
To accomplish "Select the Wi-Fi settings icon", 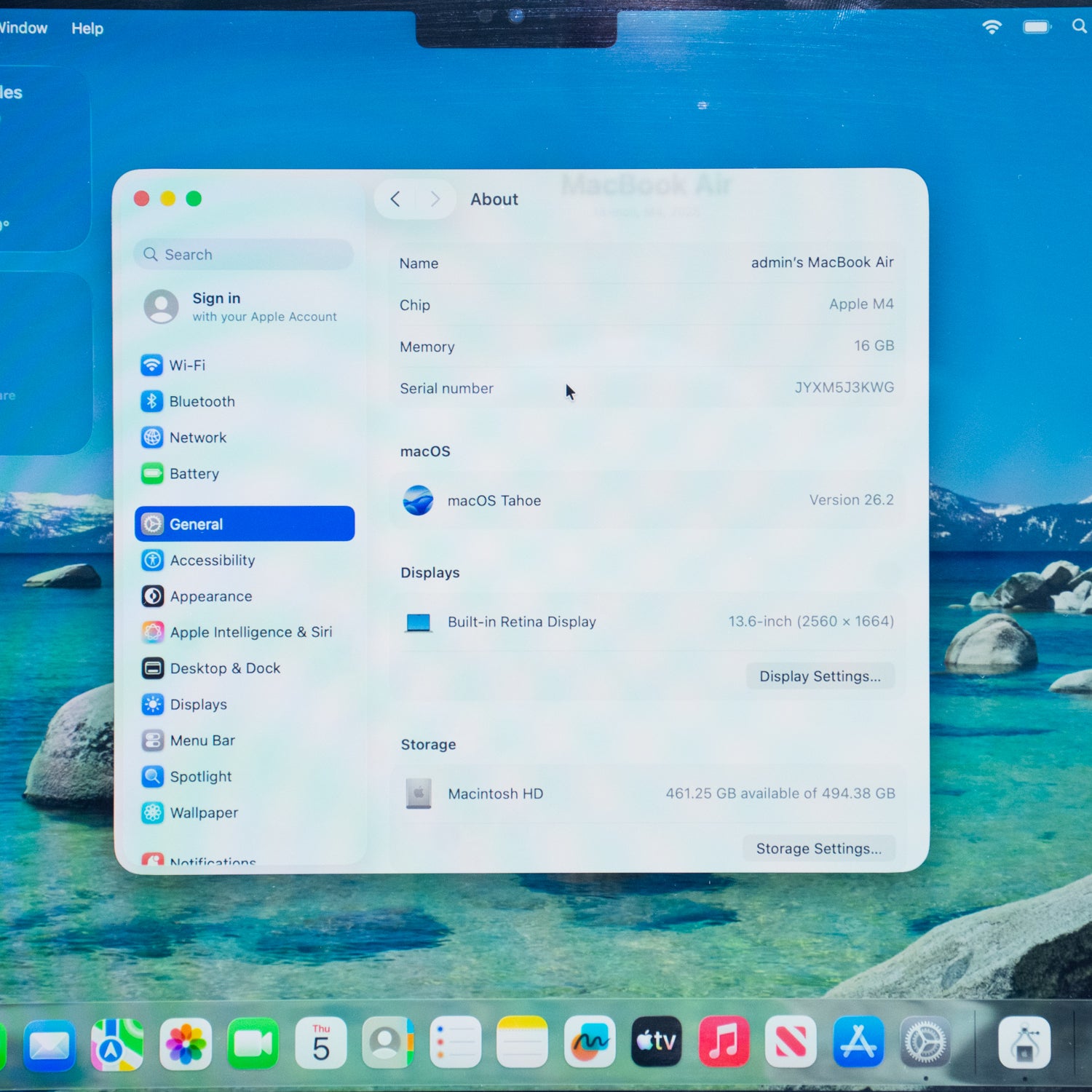I will point(152,365).
